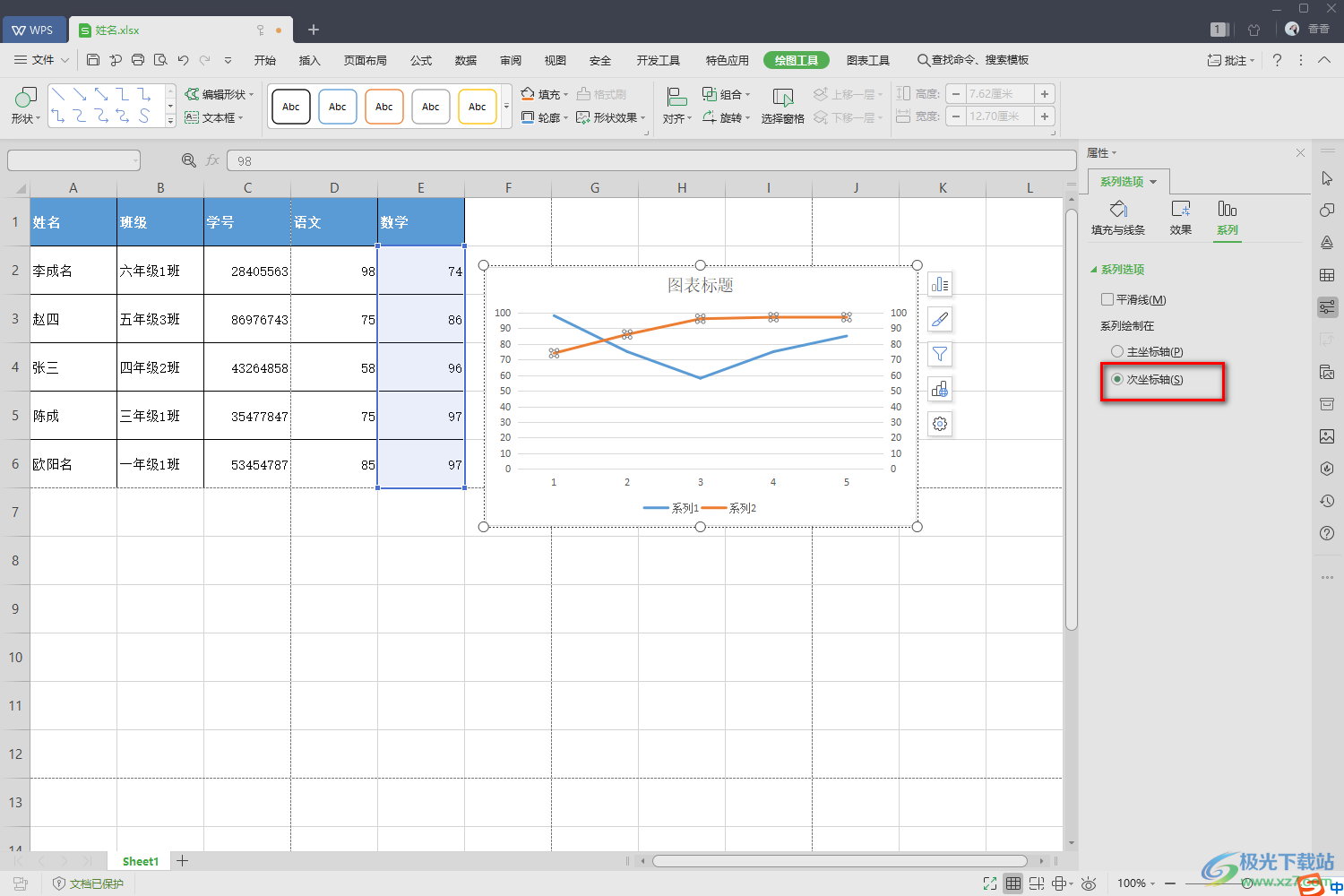Open the Chart Elements button beside chart
This screenshot has width=1344, height=896.
940,285
